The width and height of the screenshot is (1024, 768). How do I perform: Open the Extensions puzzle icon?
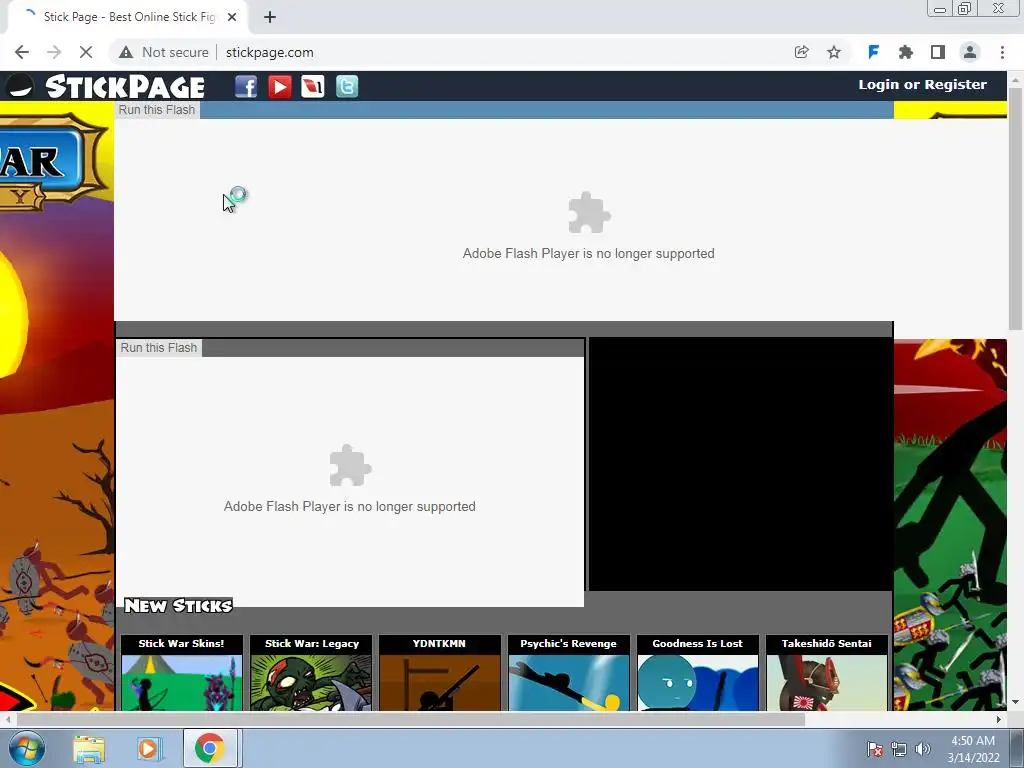[x=905, y=52]
